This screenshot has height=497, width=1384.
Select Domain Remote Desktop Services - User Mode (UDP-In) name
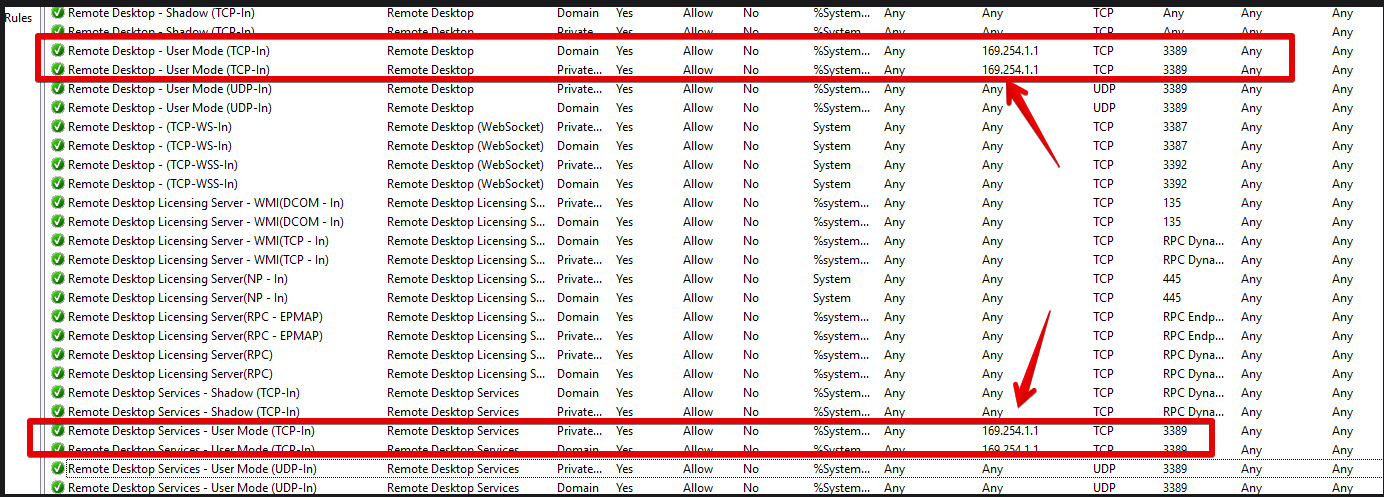click(x=192, y=488)
